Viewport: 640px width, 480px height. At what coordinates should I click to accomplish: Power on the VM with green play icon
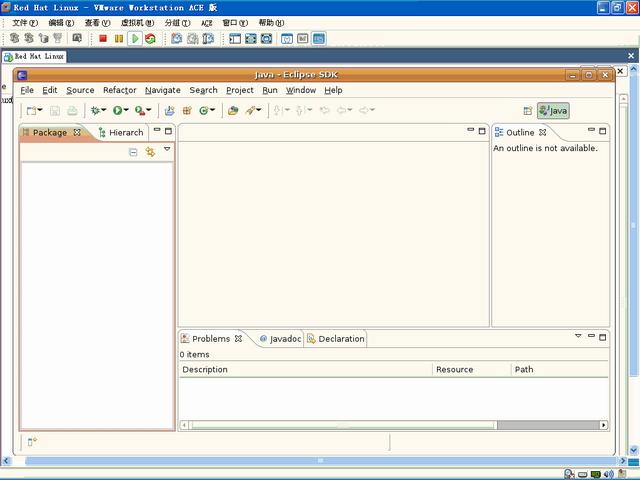tap(135, 39)
